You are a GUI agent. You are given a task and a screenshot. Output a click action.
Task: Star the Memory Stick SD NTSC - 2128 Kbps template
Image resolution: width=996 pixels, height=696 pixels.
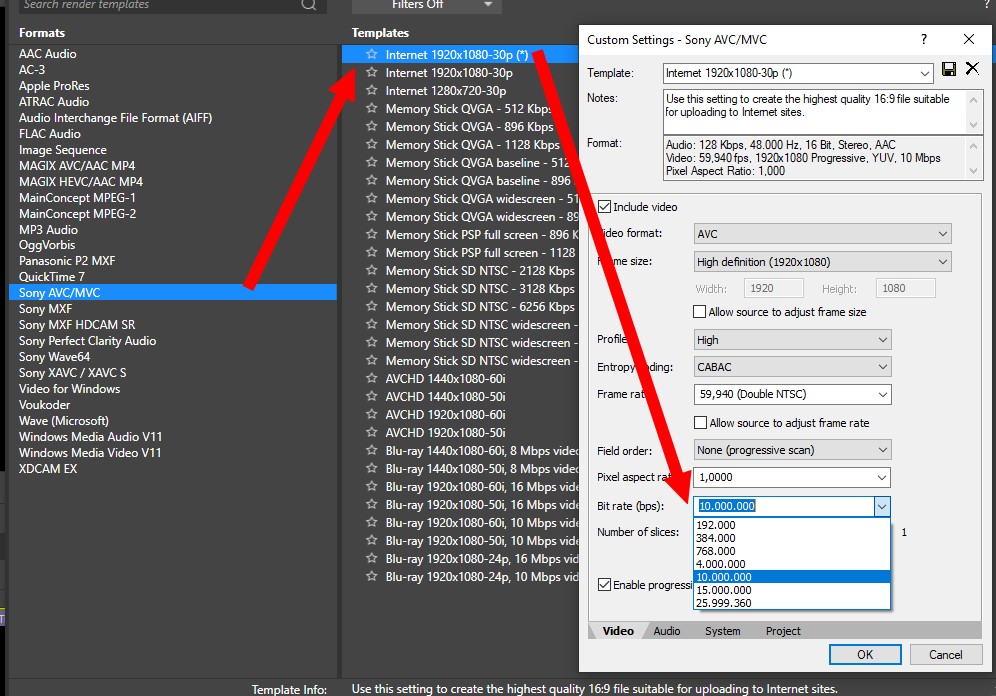372,271
